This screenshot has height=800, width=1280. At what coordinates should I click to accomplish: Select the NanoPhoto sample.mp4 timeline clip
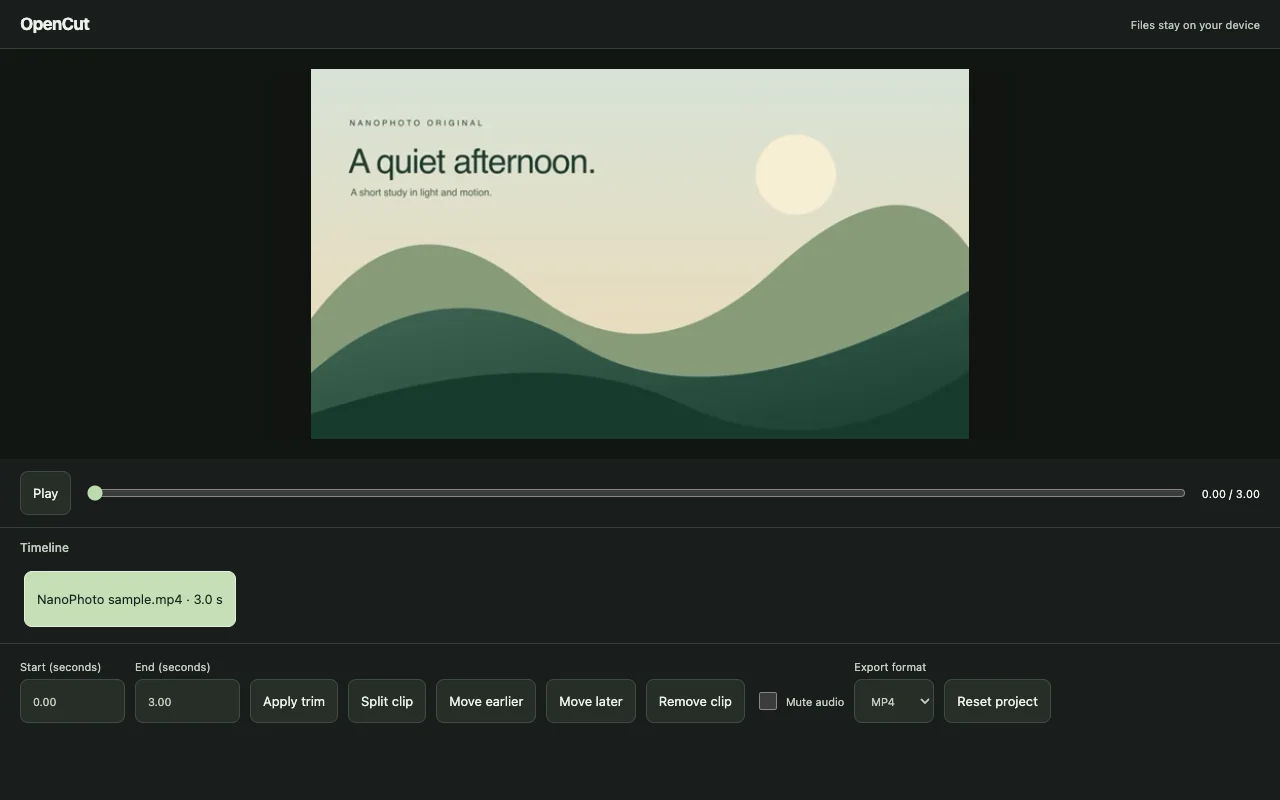[x=130, y=599]
